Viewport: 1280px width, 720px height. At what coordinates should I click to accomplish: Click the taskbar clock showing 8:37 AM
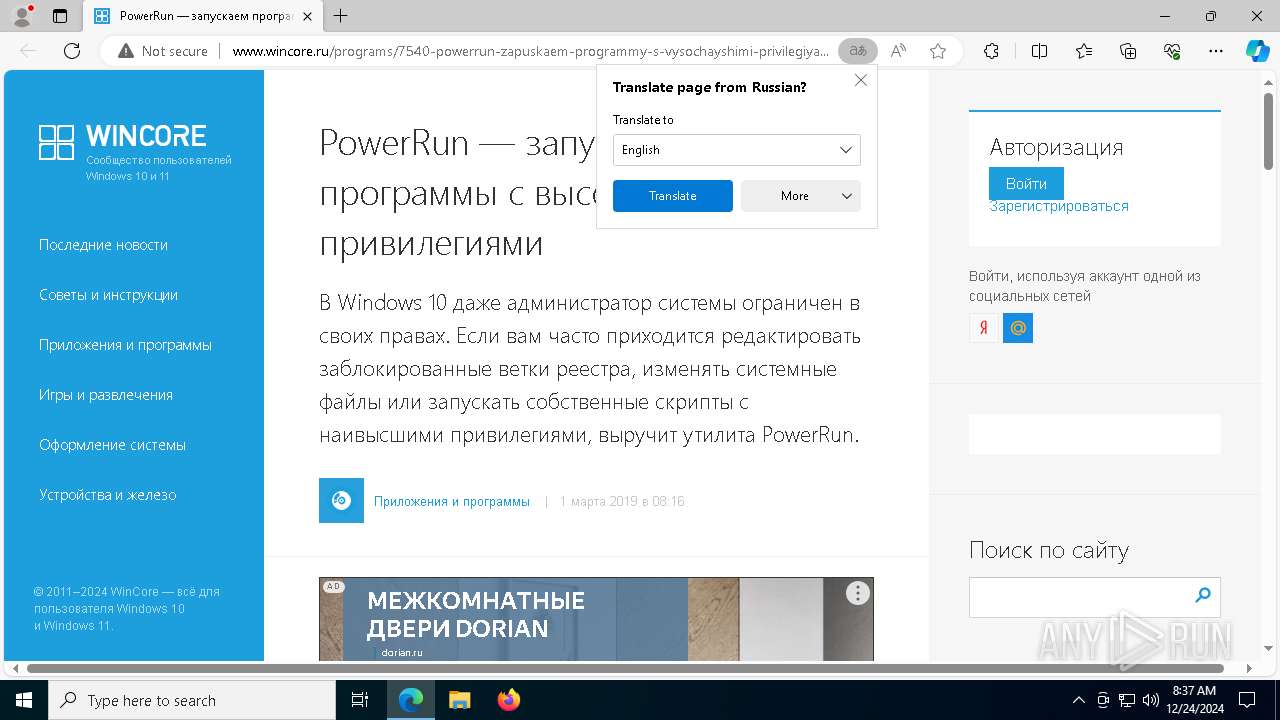[x=1194, y=700]
